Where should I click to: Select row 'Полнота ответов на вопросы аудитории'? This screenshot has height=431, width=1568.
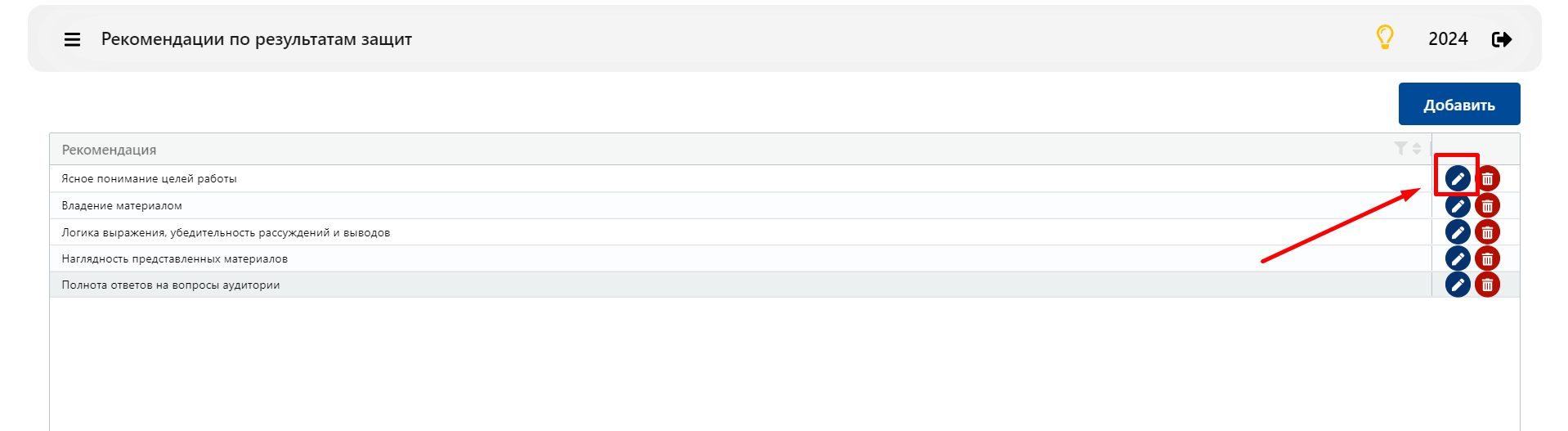click(x=740, y=285)
